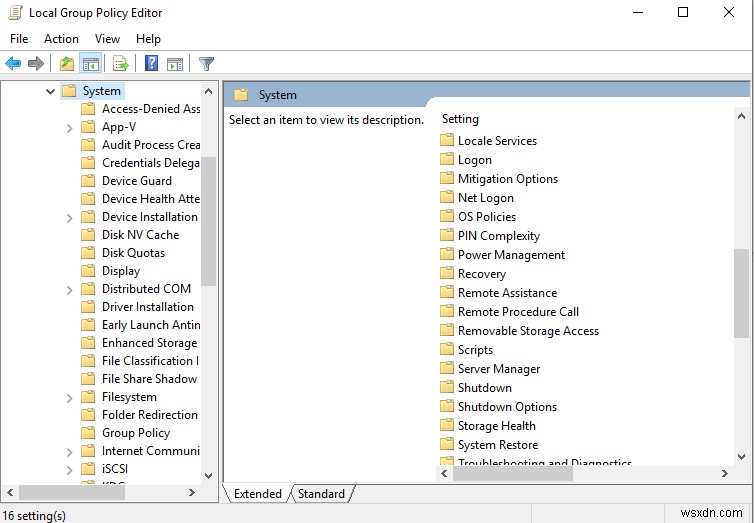Select Folder Redirection tree item
Screen dimensions: 754x523
150,415
